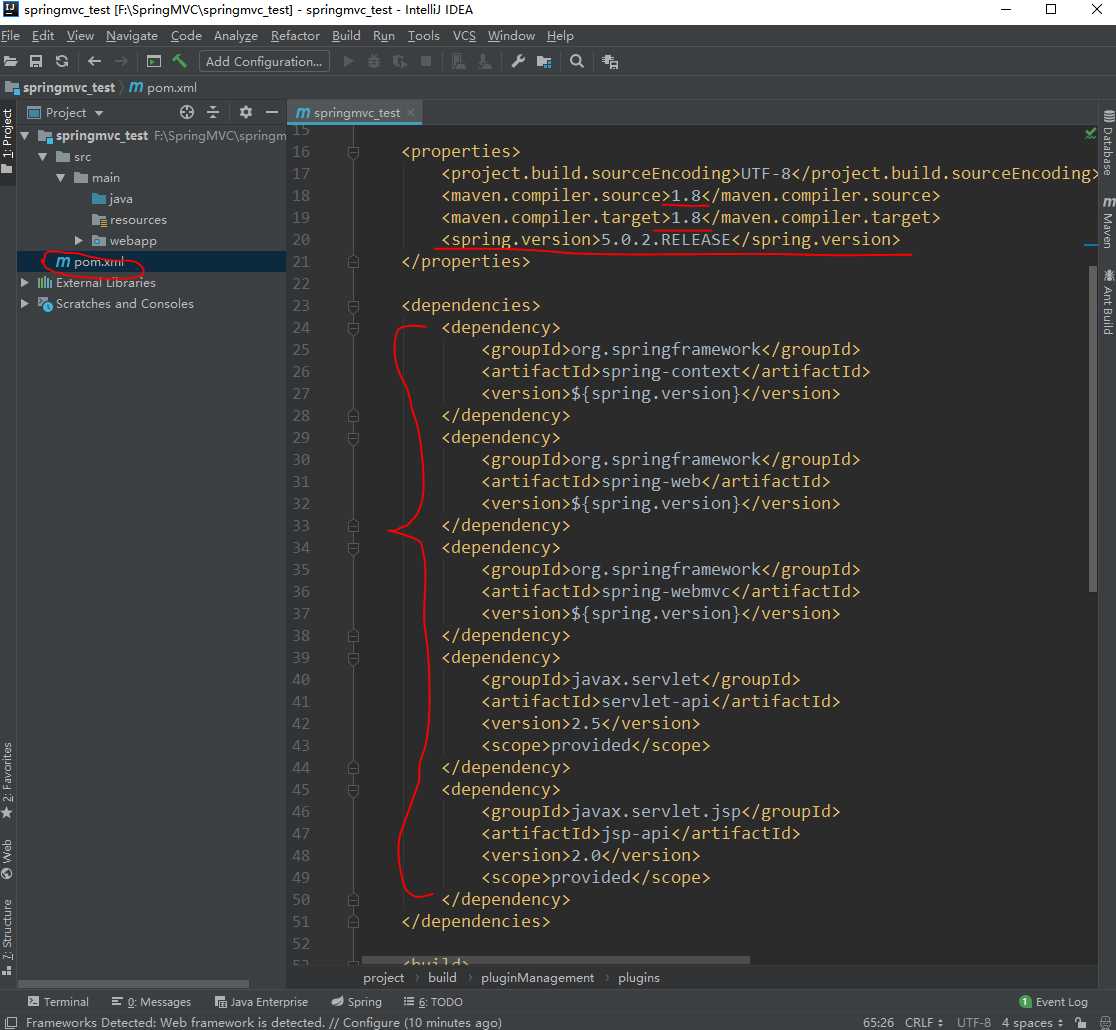Expand the webapp folder
Viewport: 1116px width, 1030px height.
pos(78,241)
